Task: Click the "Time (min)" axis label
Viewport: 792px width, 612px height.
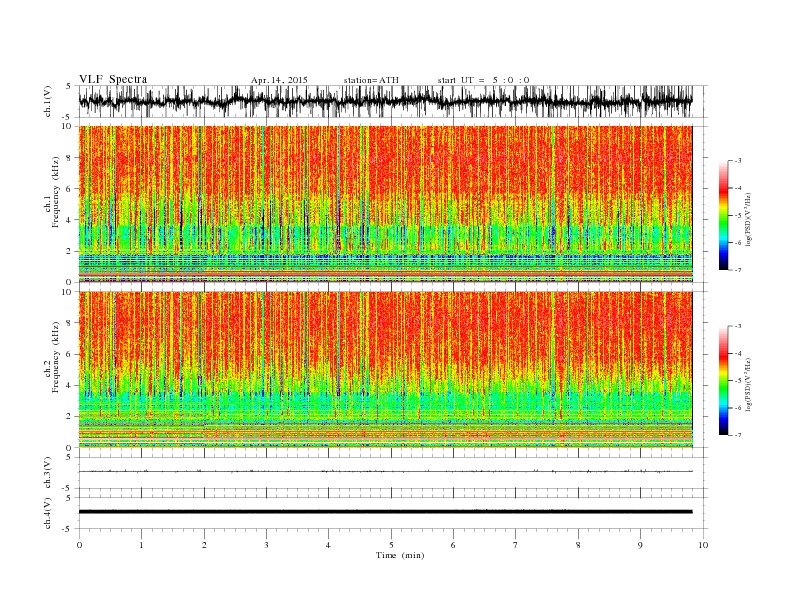Action: tap(400, 555)
